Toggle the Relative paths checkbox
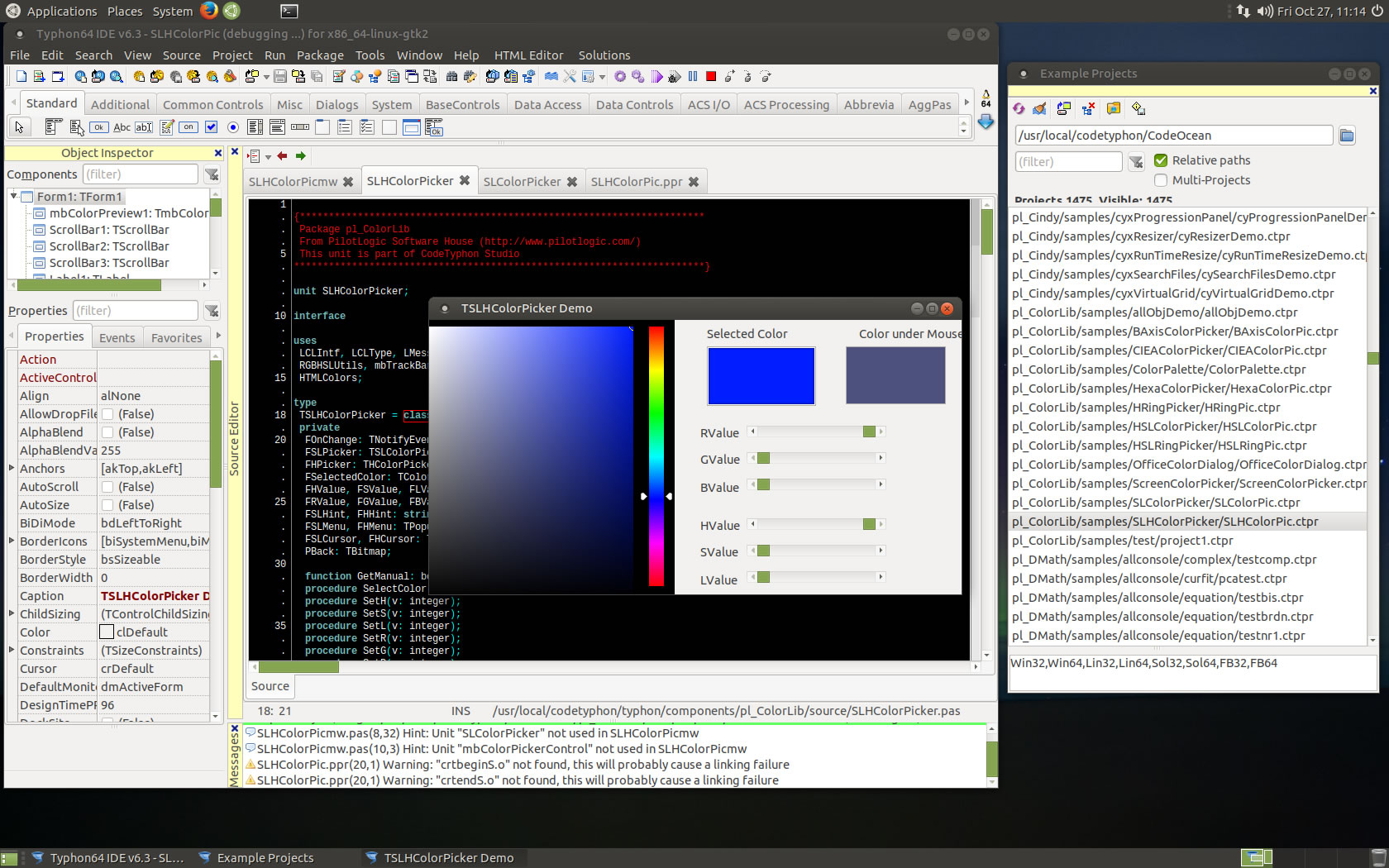The height and width of the screenshot is (868, 1389). pyautogui.click(x=1161, y=160)
